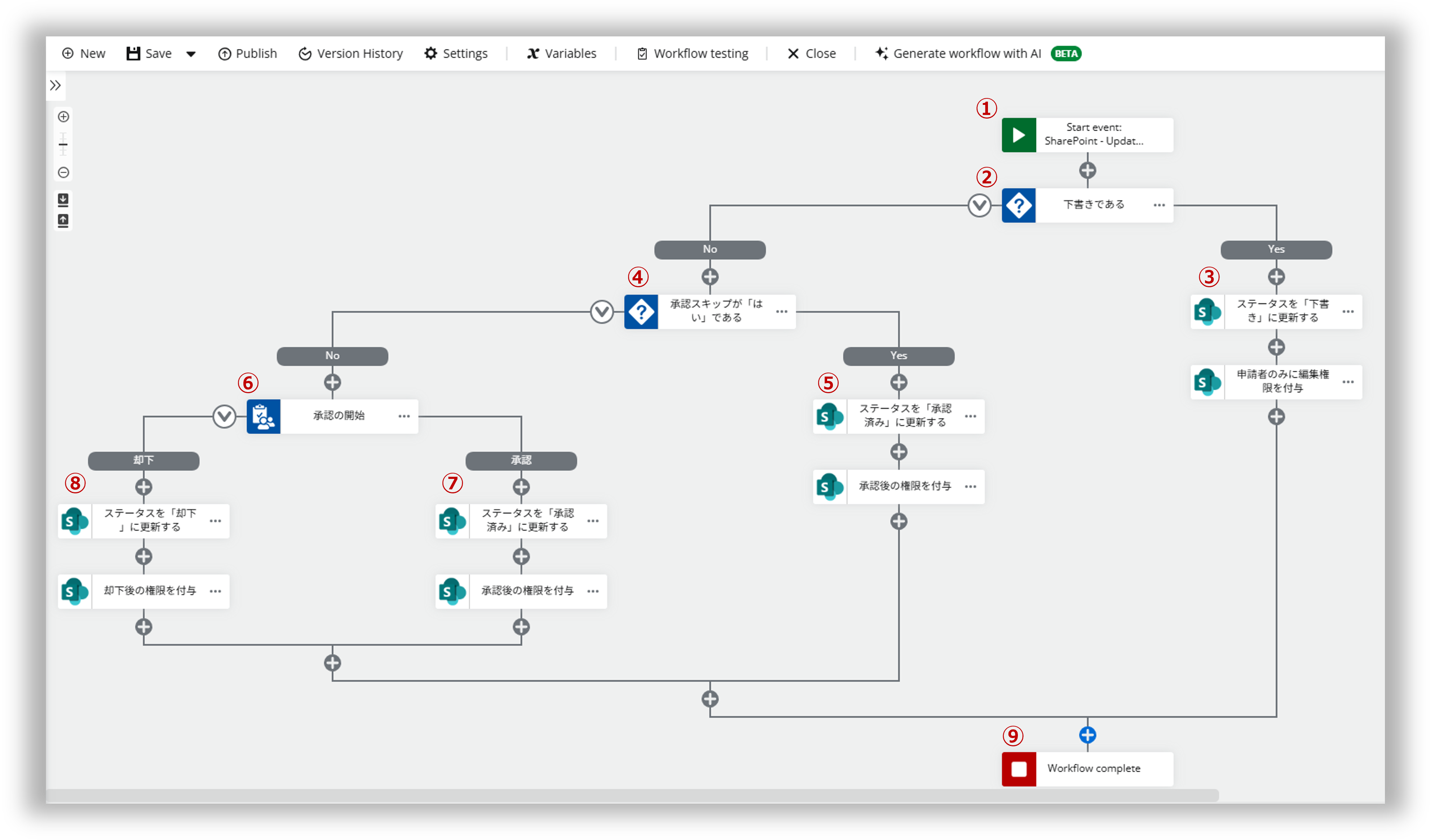Open the Settings menu

tap(456, 53)
